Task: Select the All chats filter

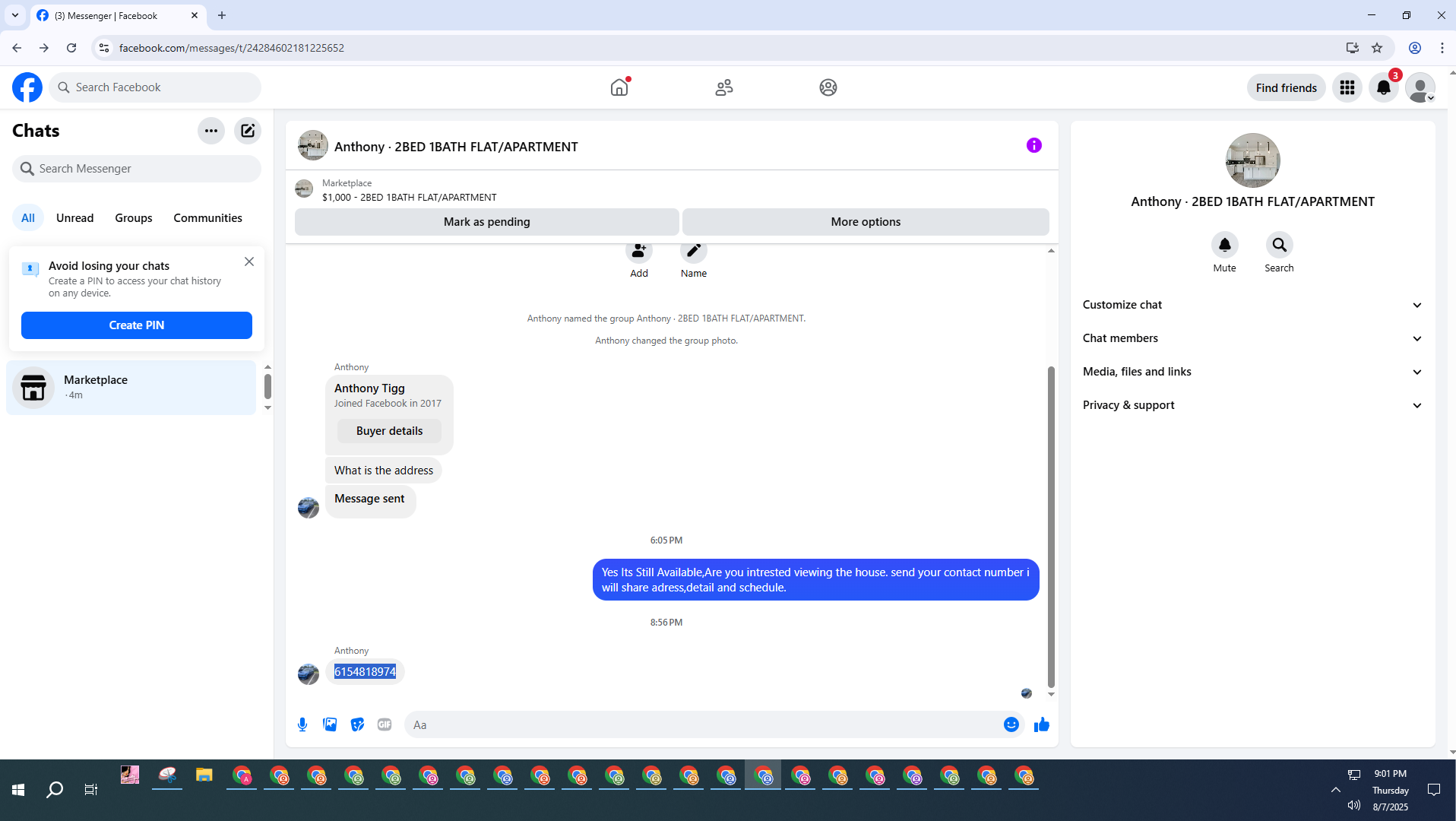Action: [28, 218]
